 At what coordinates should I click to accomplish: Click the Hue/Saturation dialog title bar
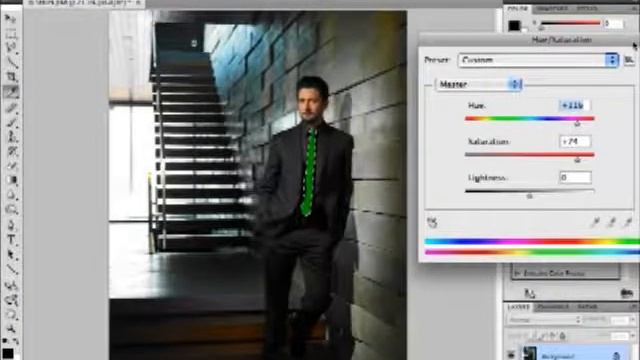(x=529, y=40)
